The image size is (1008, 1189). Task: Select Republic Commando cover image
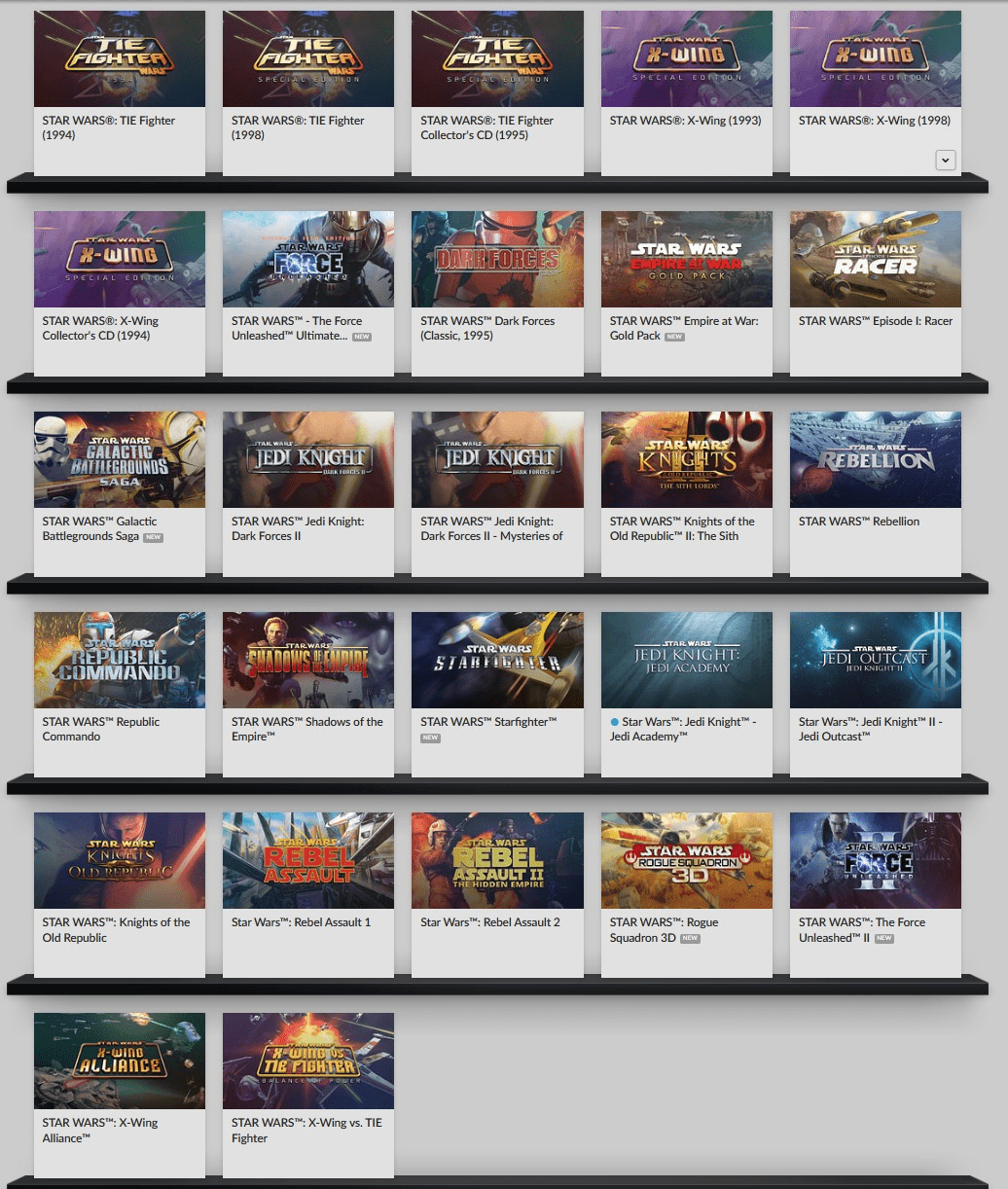120,660
